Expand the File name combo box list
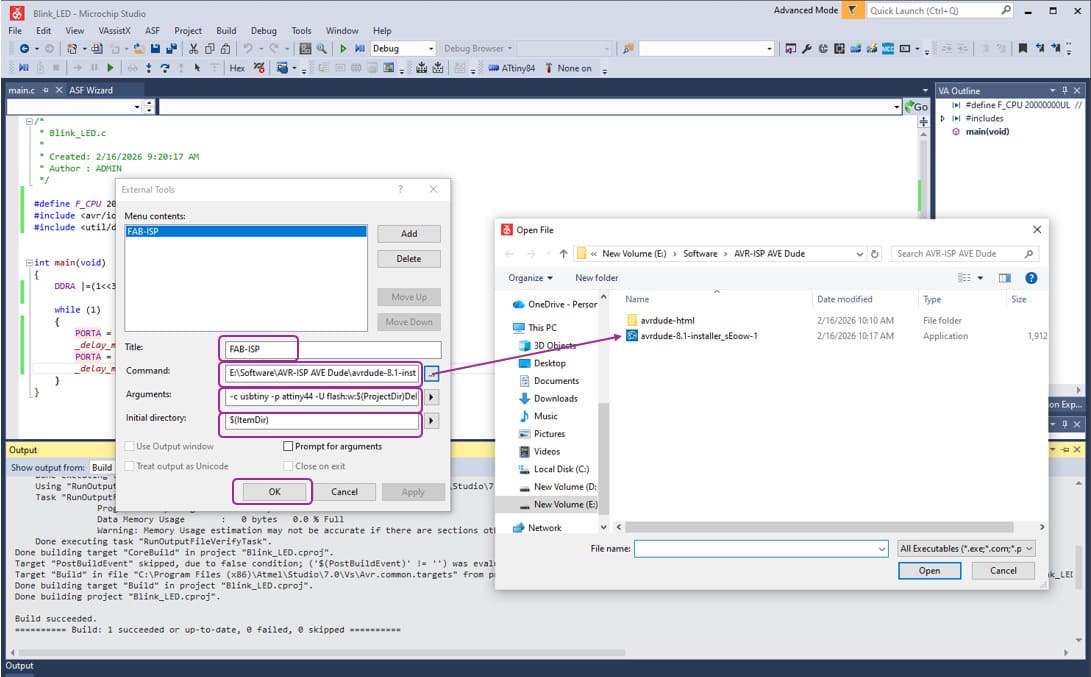 882,549
